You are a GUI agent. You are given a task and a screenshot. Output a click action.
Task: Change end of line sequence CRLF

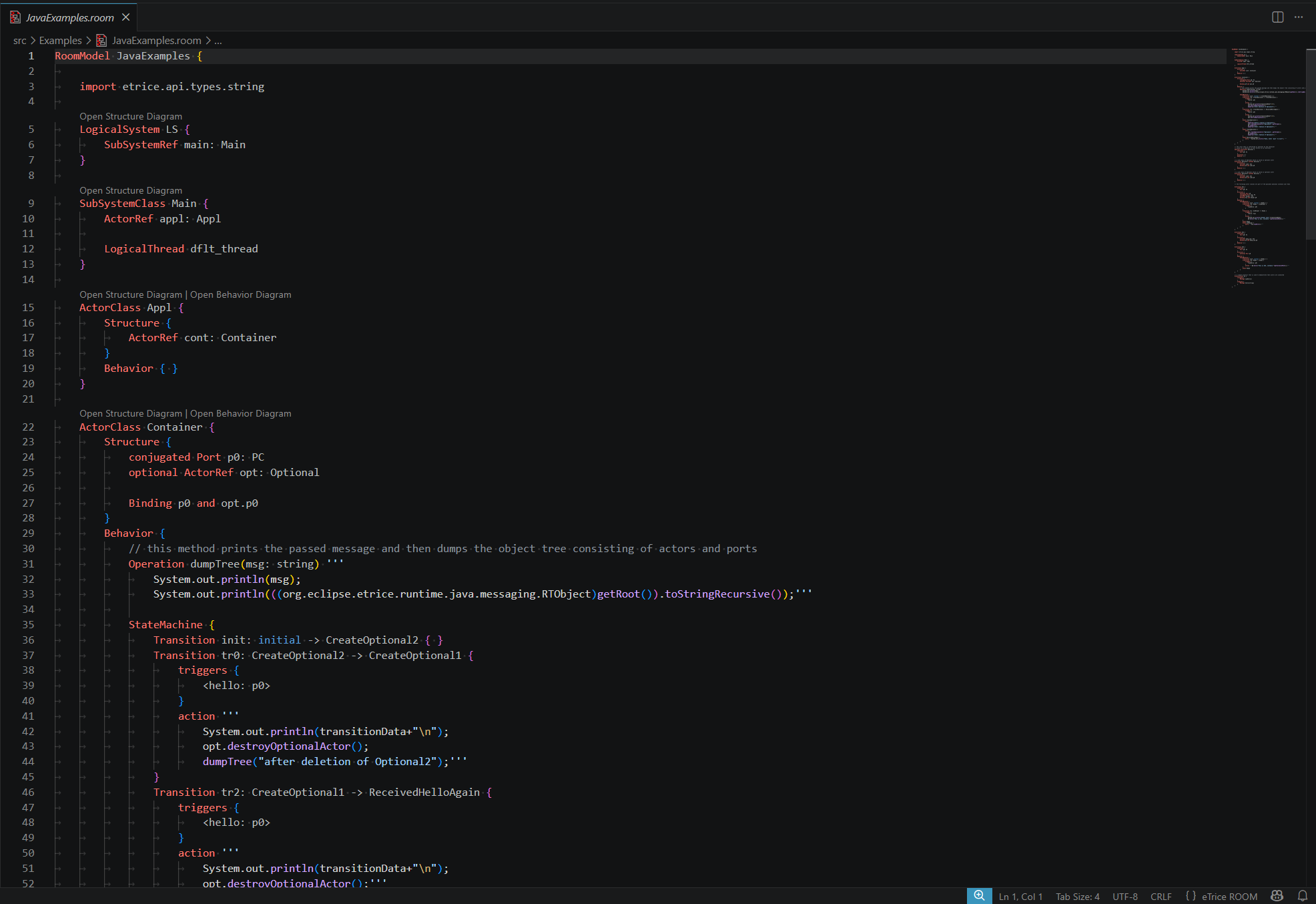1161,897
